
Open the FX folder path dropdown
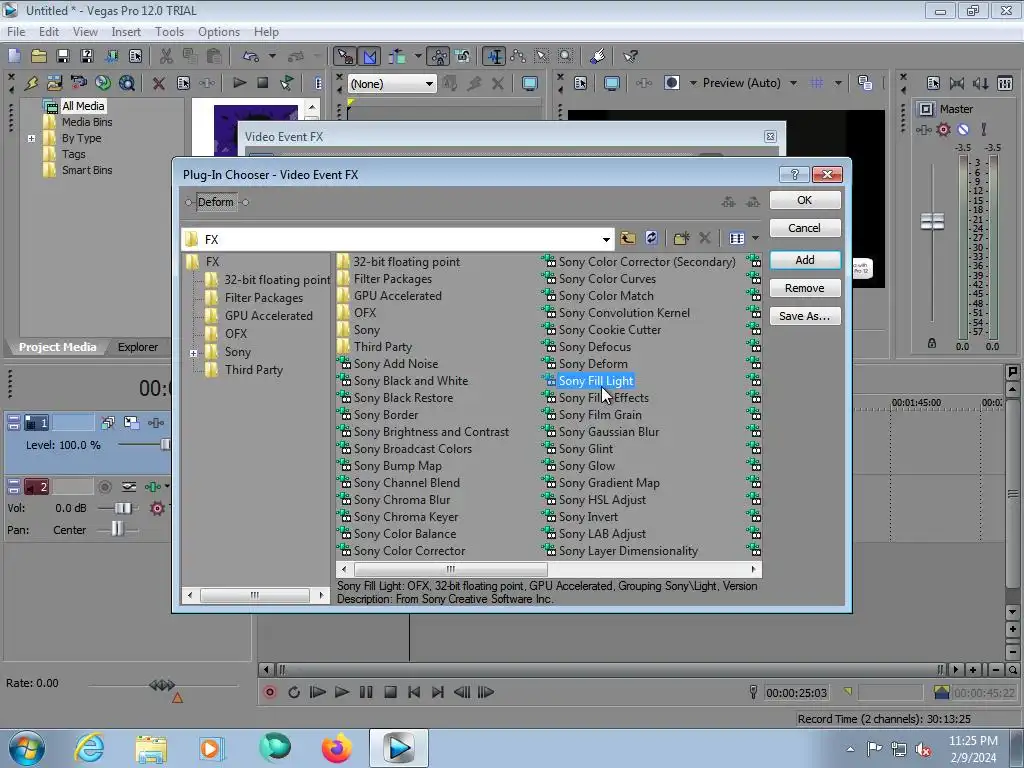[x=605, y=240]
